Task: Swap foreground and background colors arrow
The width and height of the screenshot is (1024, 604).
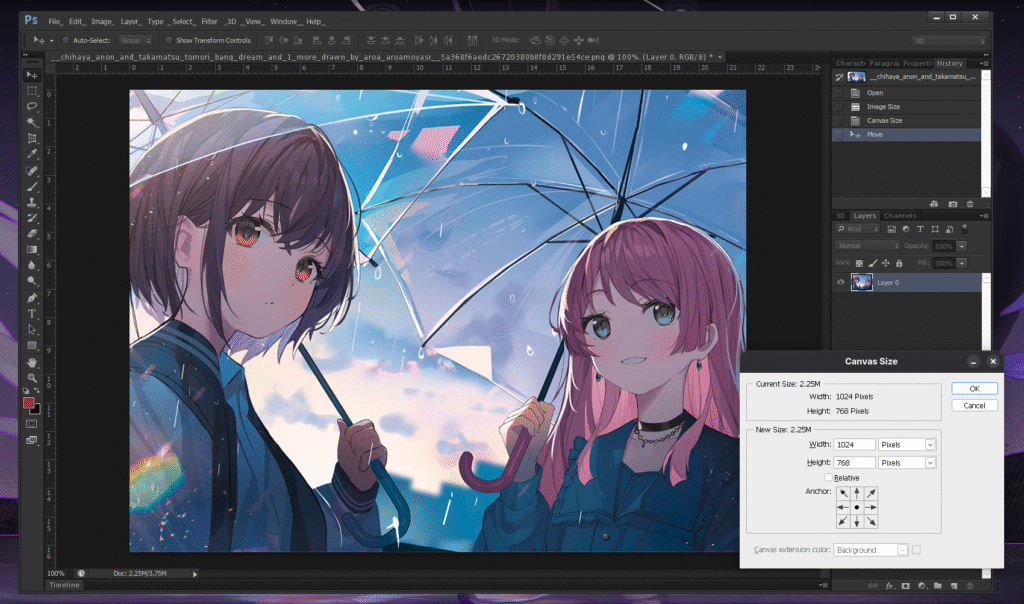Action: (x=37, y=390)
